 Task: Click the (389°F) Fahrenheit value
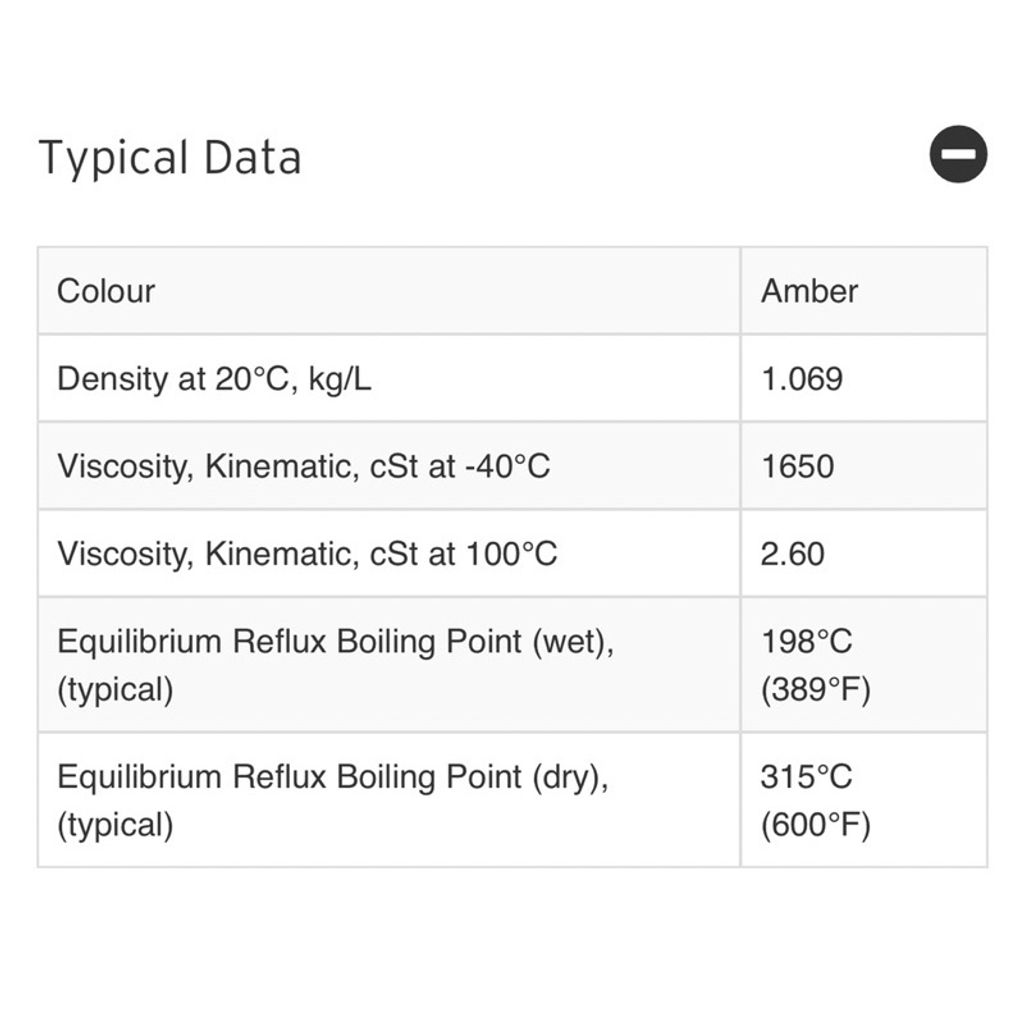point(816,689)
